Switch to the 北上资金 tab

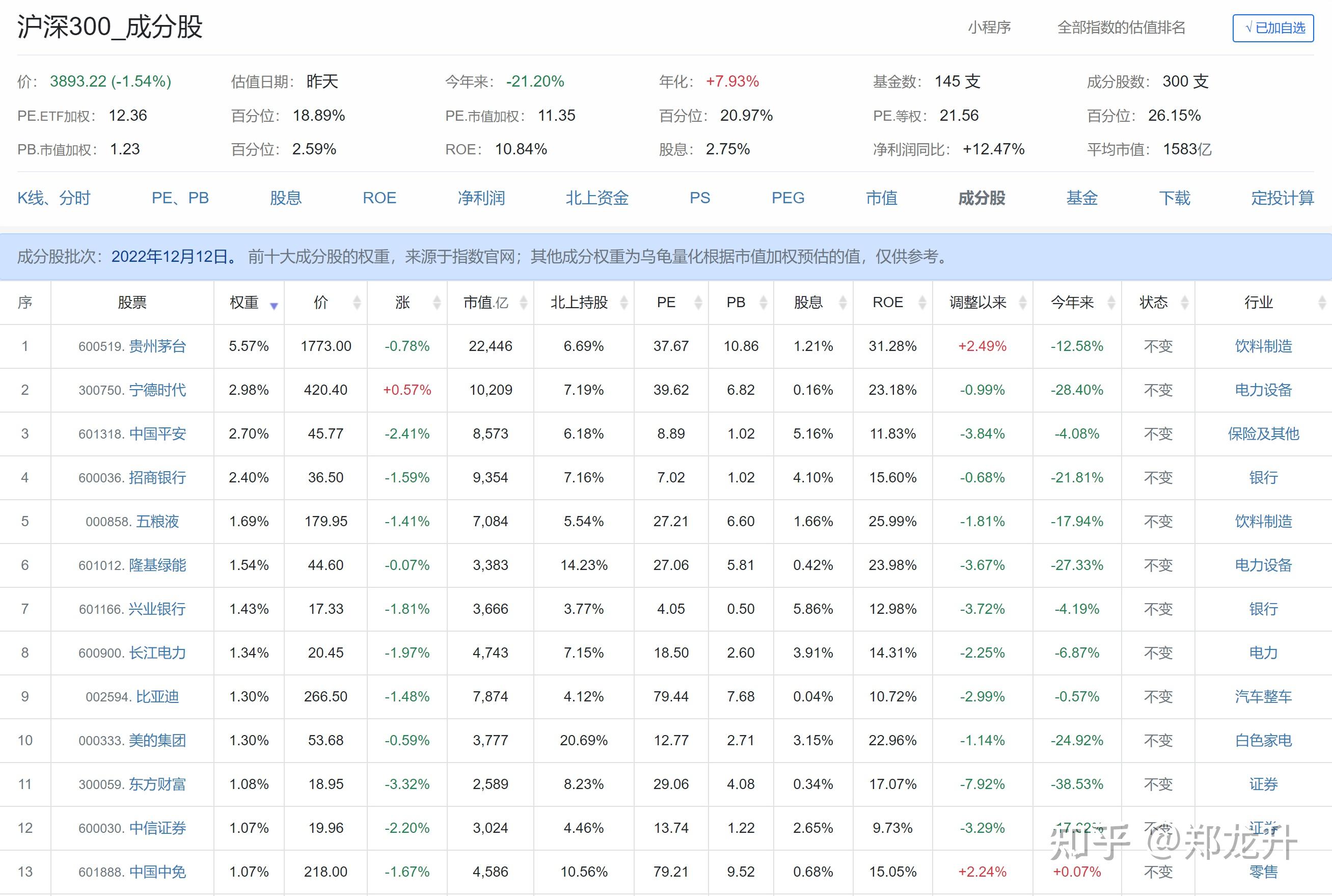597,198
